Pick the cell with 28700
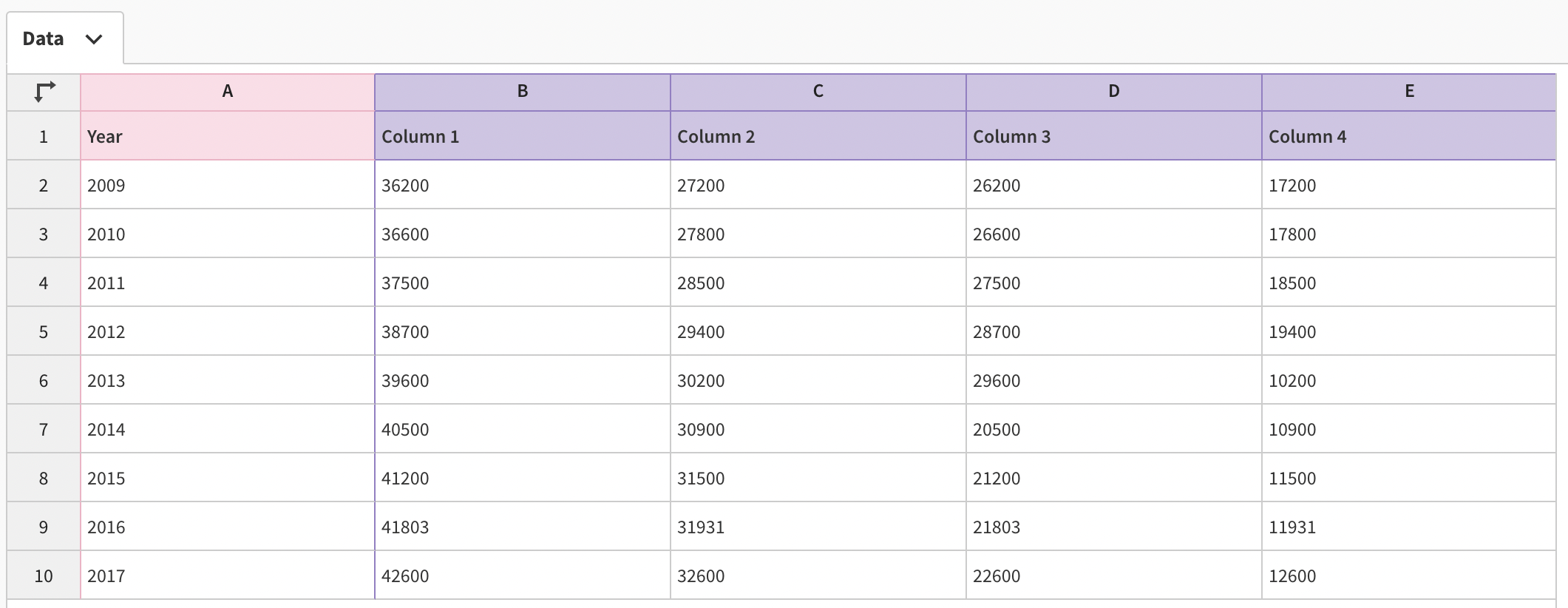Image resolution: width=1568 pixels, height=608 pixels. [x=1114, y=331]
